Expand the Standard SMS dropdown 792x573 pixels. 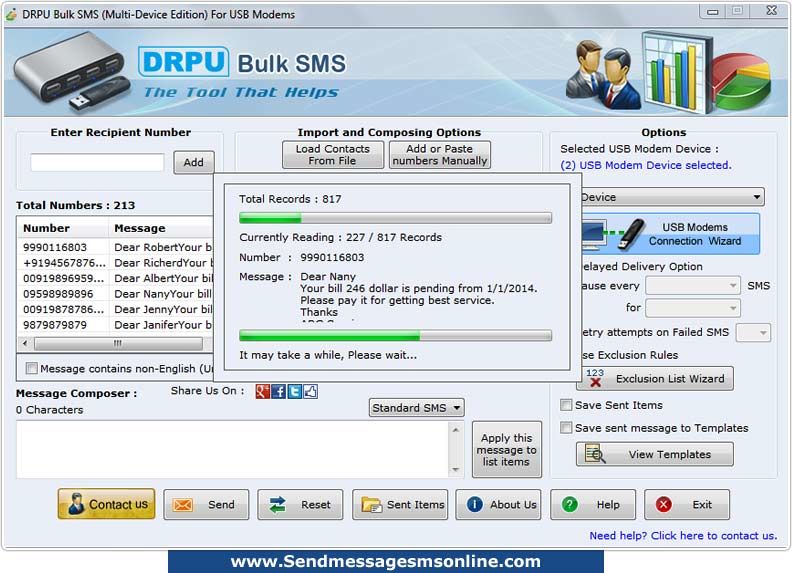pos(417,408)
